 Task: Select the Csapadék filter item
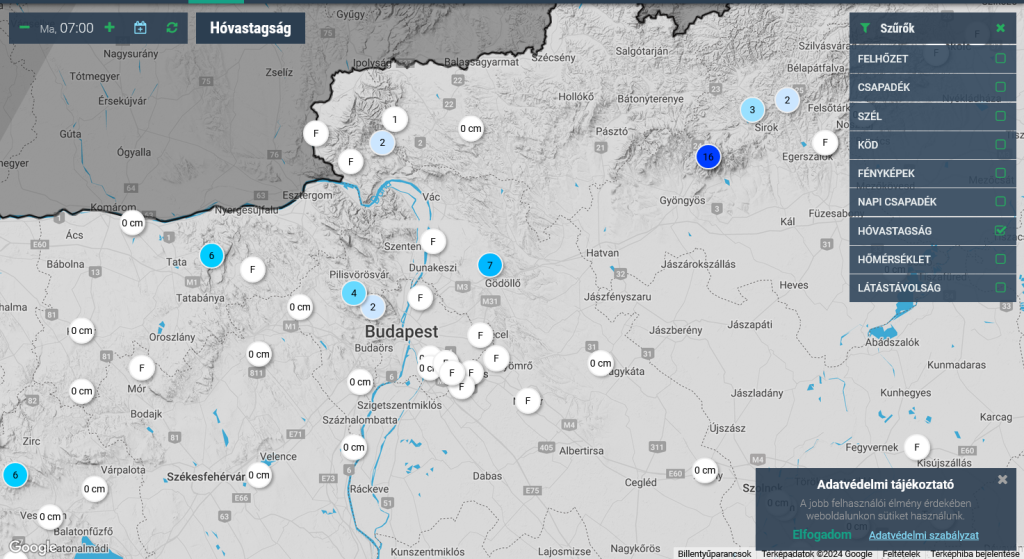click(x=884, y=87)
